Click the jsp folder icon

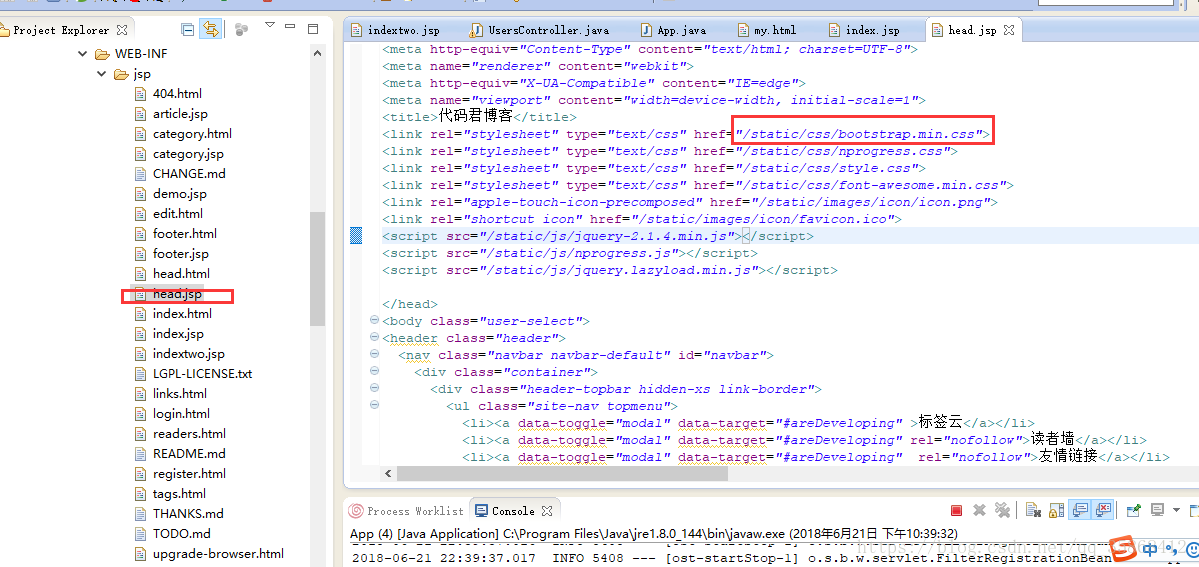point(120,74)
